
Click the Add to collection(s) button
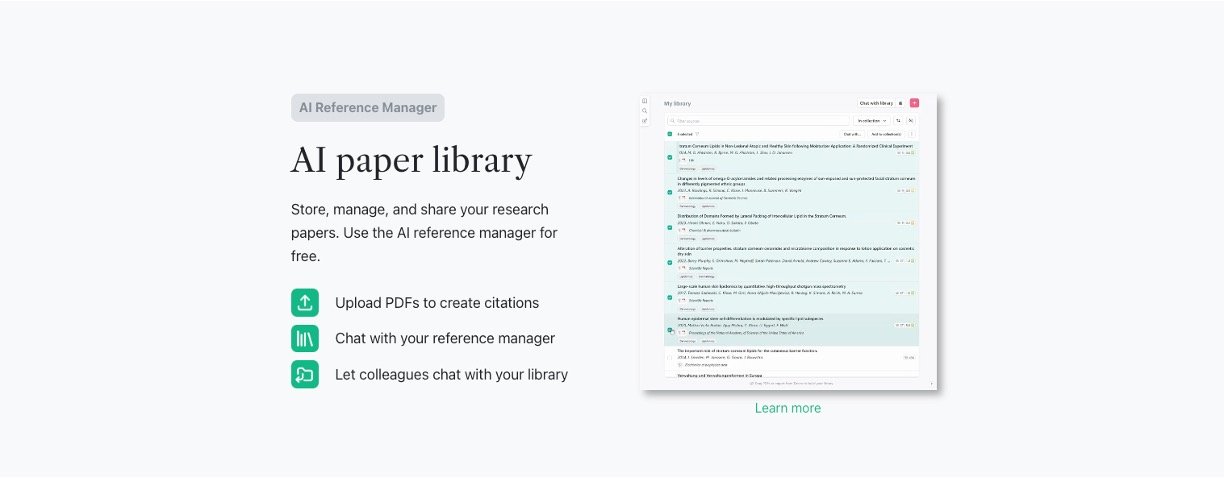click(885, 133)
